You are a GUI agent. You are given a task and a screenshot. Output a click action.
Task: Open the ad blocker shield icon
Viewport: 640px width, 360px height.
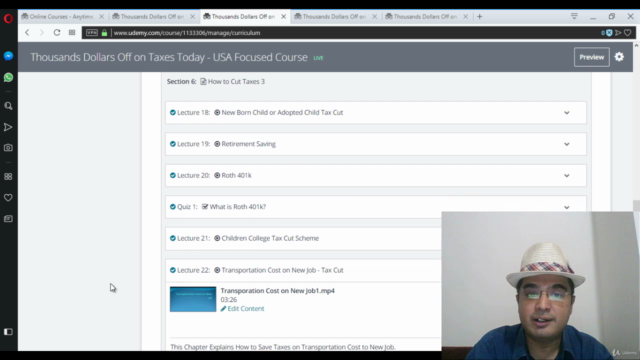609,33
